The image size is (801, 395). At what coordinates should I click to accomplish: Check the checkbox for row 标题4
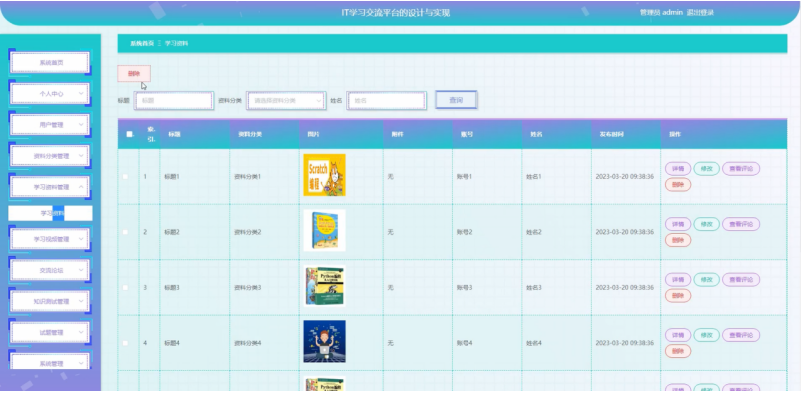coord(126,343)
